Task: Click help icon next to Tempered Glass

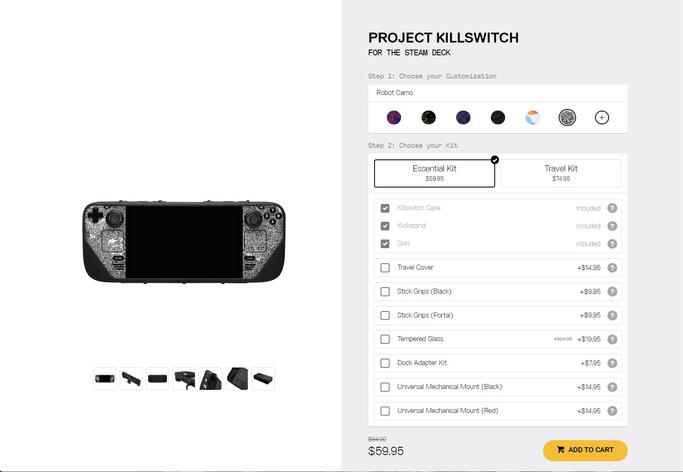Action: [x=612, y=339]
